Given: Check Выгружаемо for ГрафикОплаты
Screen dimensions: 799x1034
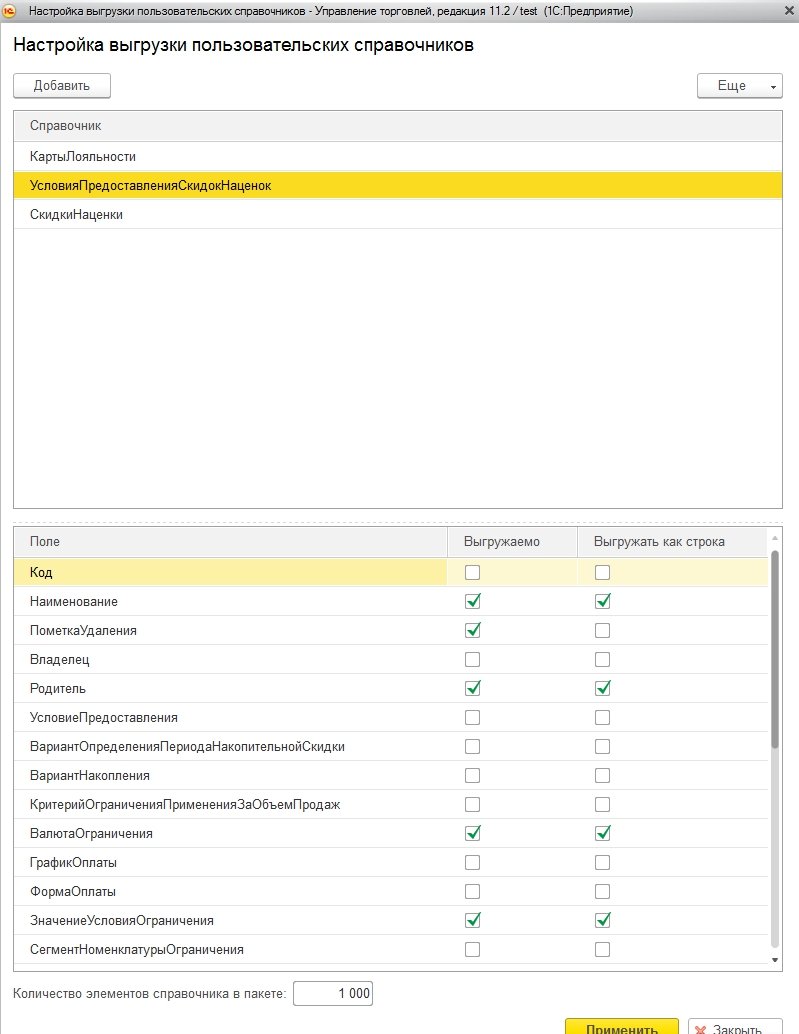Looking at the screenshot, I should click(x=473, y=863).
